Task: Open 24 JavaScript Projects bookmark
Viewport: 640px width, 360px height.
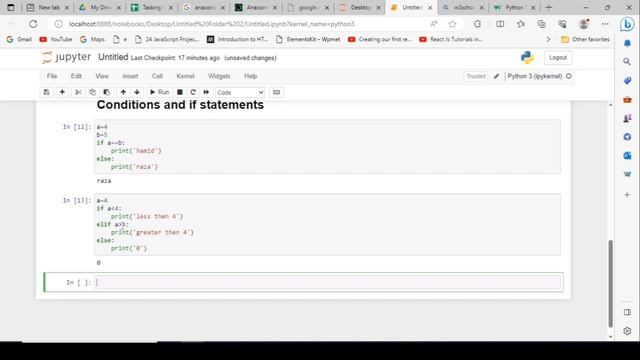Action: click(167, 40)
